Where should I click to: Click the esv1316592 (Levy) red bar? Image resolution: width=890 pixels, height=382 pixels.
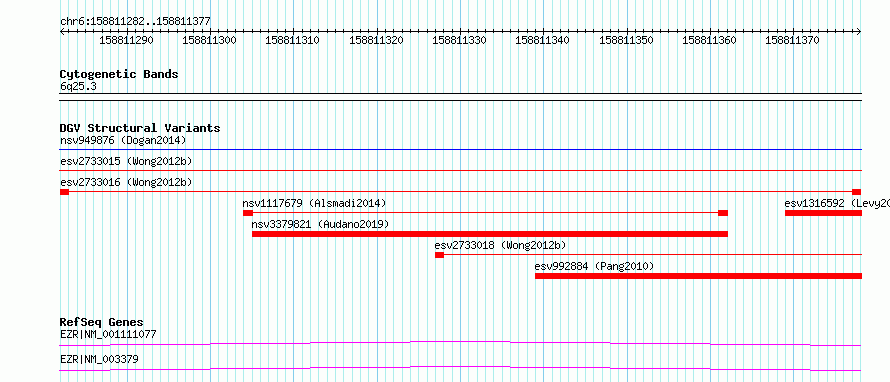tap(824, 213)
